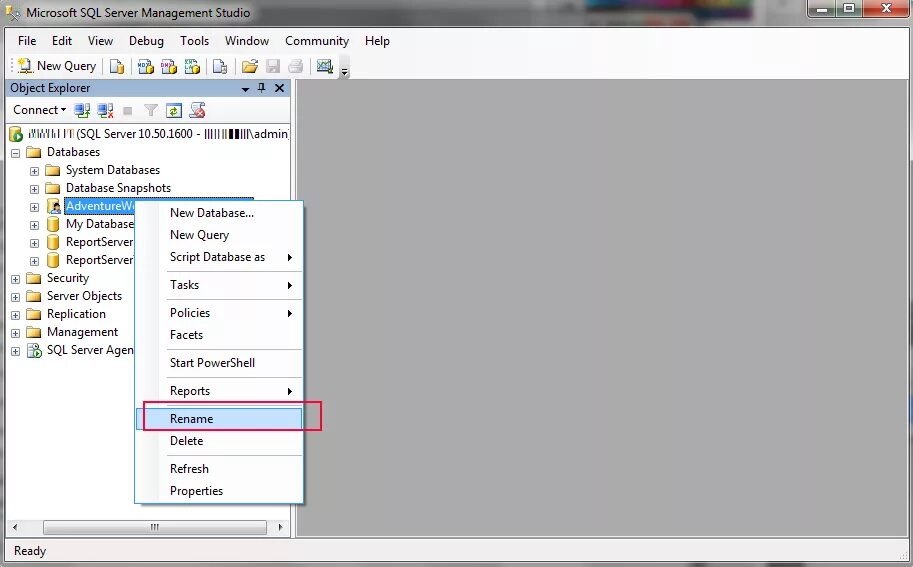
Task: Expand the Security folder
Action: click(16, 279)
